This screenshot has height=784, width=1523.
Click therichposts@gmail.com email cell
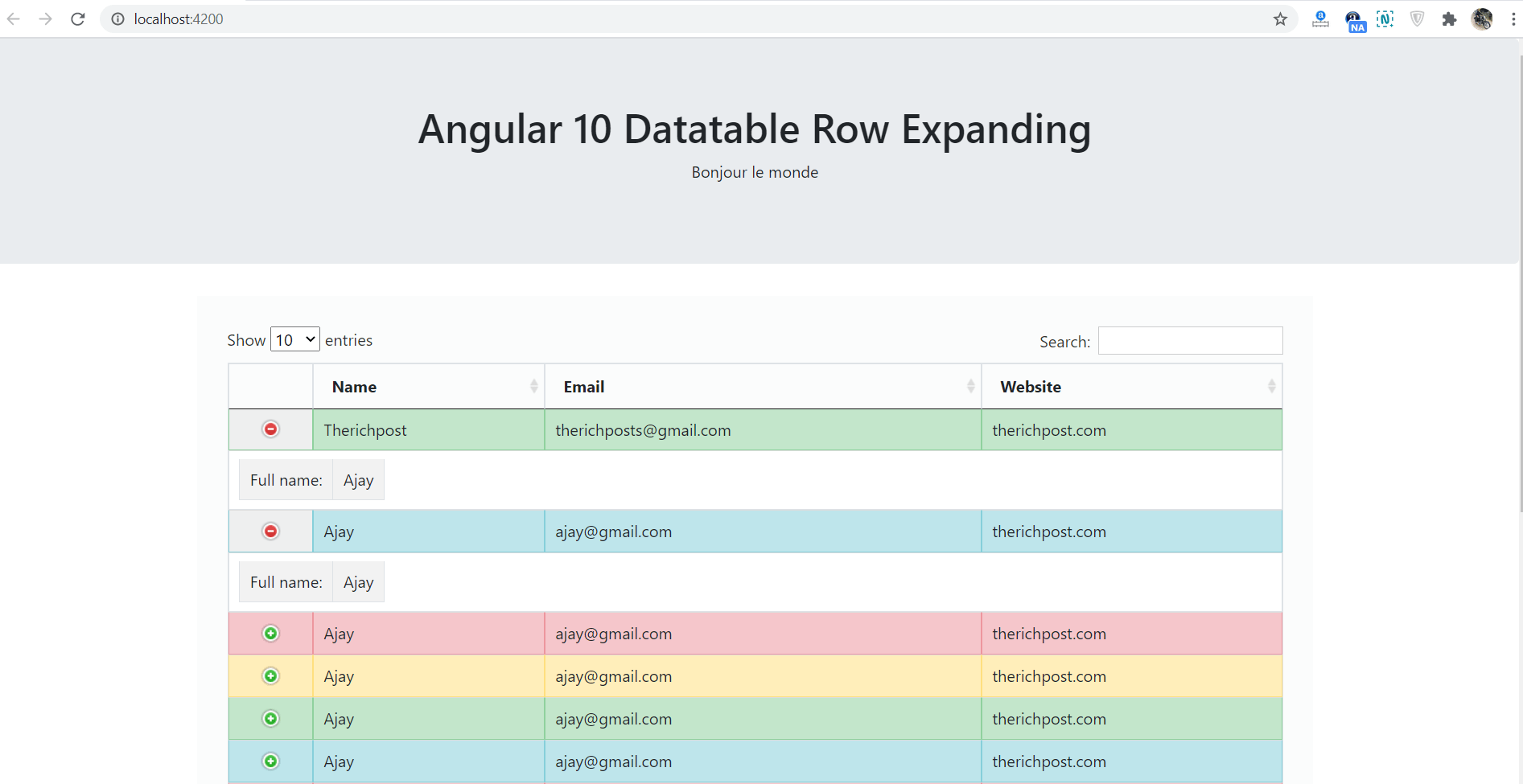click(643, 430)
